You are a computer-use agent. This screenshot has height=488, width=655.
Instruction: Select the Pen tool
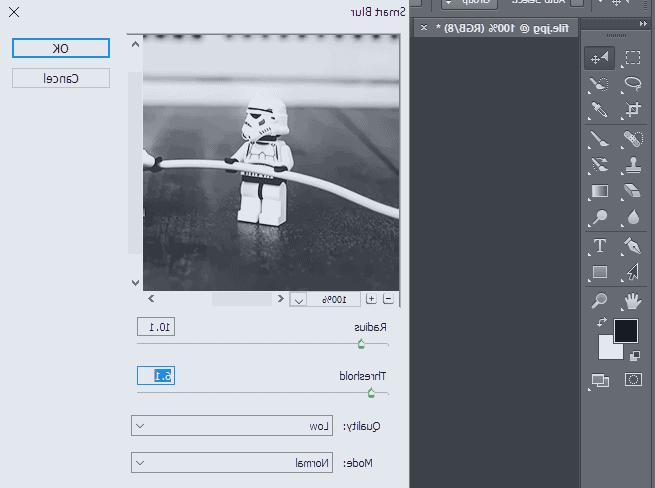pyautogui.click(x=632, y=245)
